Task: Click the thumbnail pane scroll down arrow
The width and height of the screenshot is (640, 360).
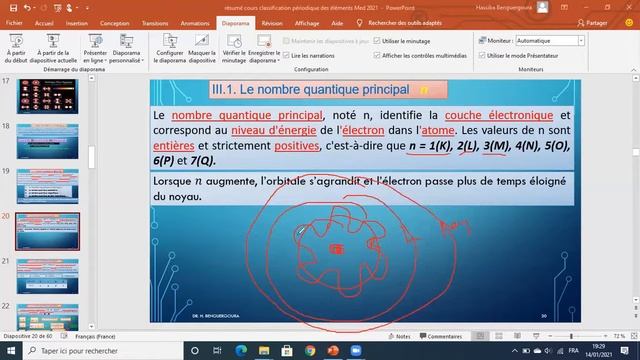Action: (x=91, y=326)
